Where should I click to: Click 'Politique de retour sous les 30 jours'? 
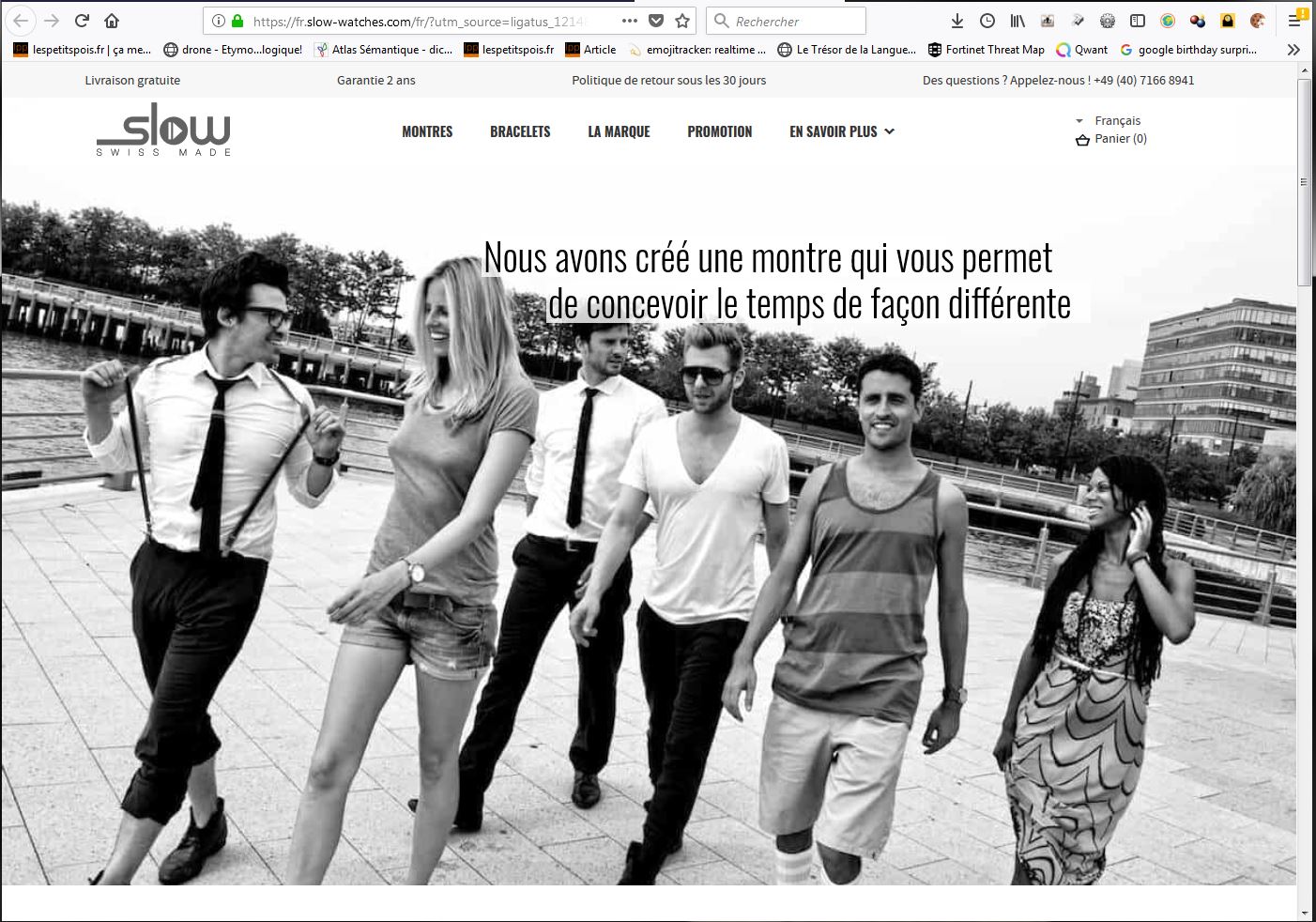669,81
